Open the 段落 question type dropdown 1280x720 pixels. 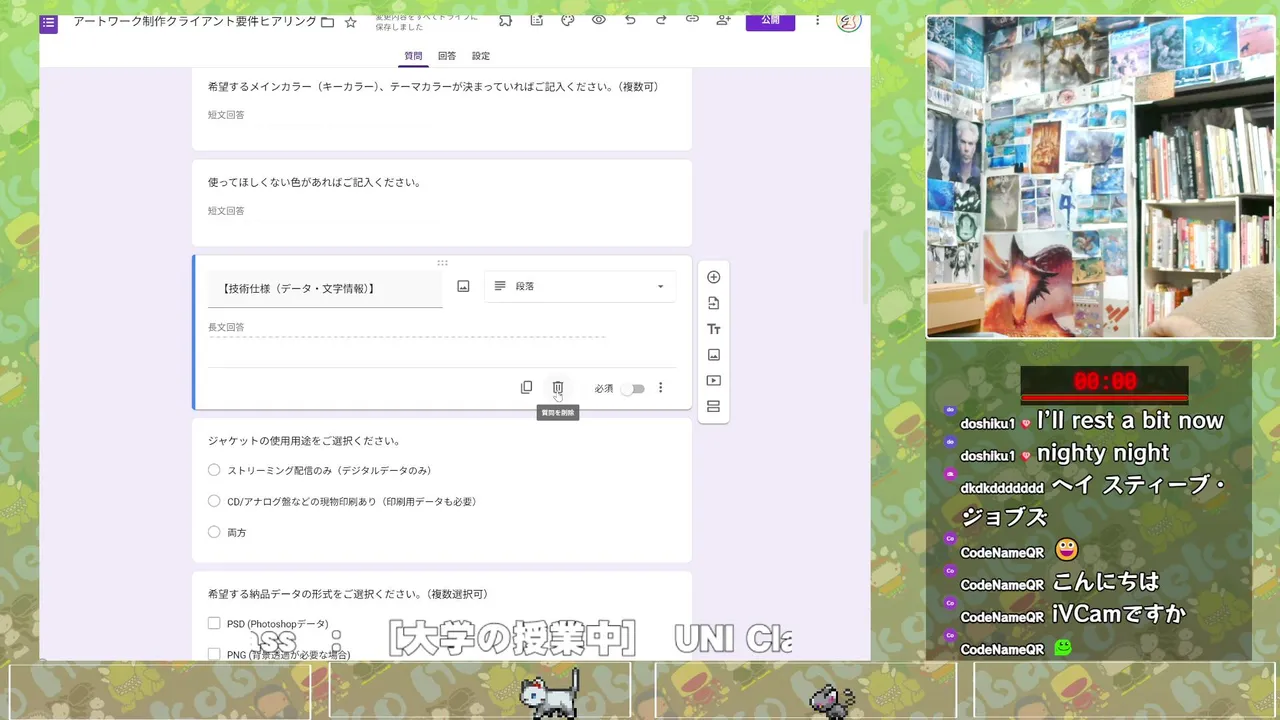pos(580,286)
